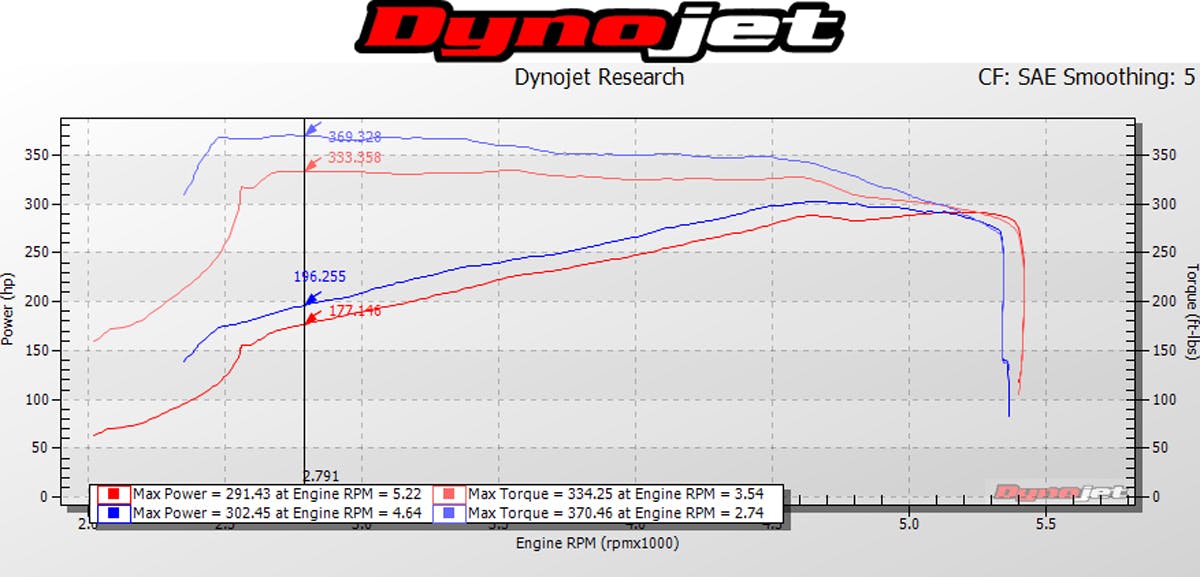Pick the light blue Max Torque 370.46 swatch
1200x577 pixels.
(451, 513)
